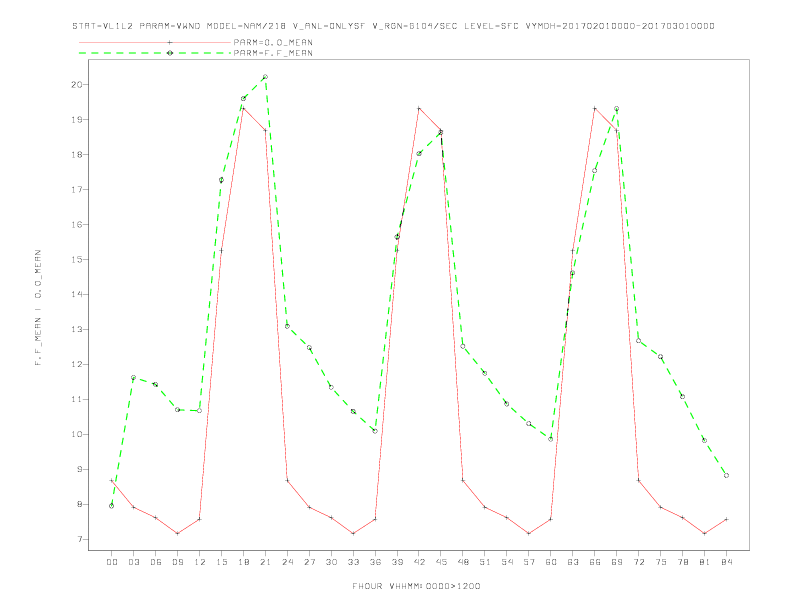Click the 78 forecast hour x-axis label
Screen dimensions: 792x612
click(x=682, y=562)
